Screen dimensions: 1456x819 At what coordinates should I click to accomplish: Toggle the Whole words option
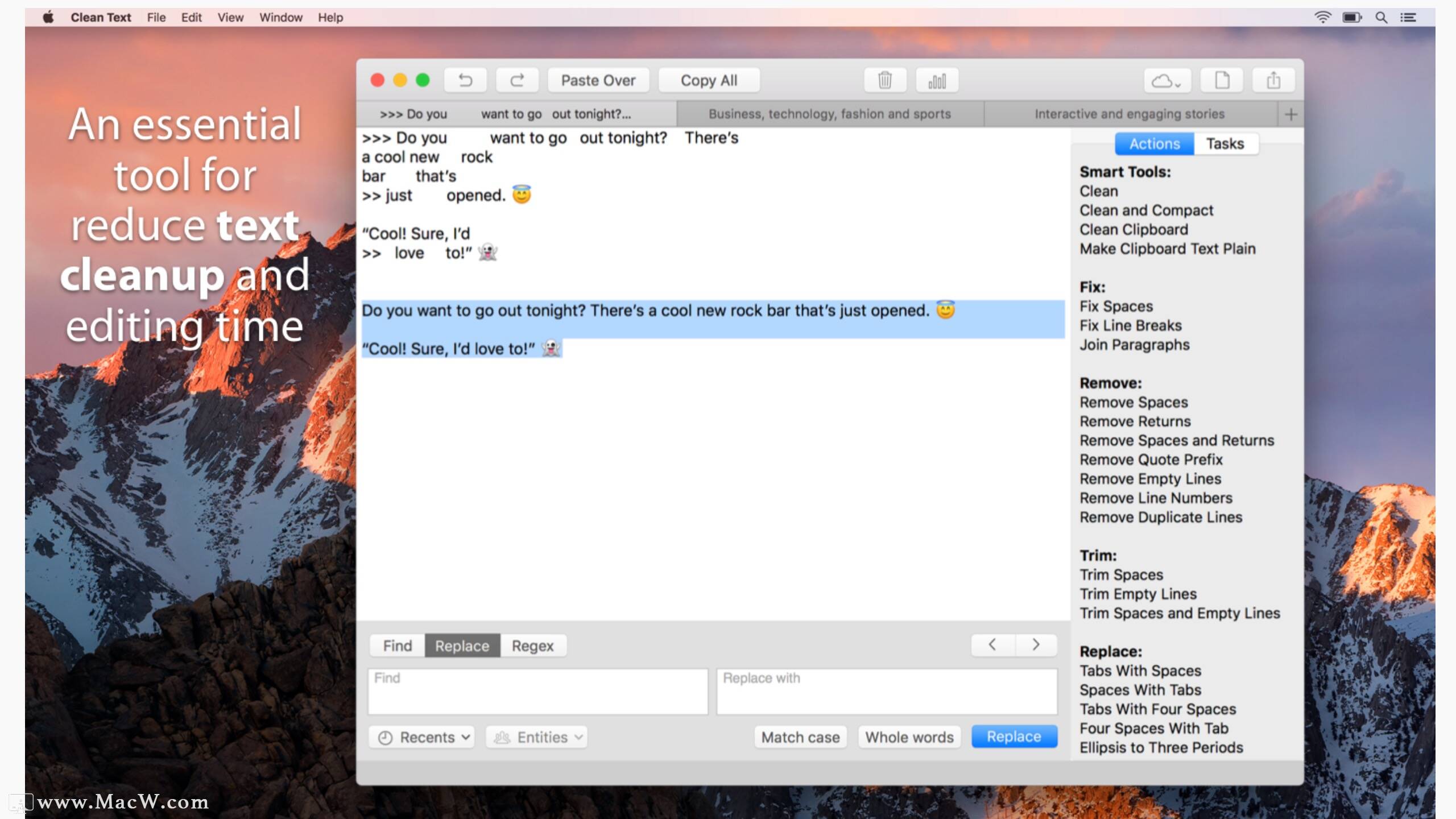(909, 737)
